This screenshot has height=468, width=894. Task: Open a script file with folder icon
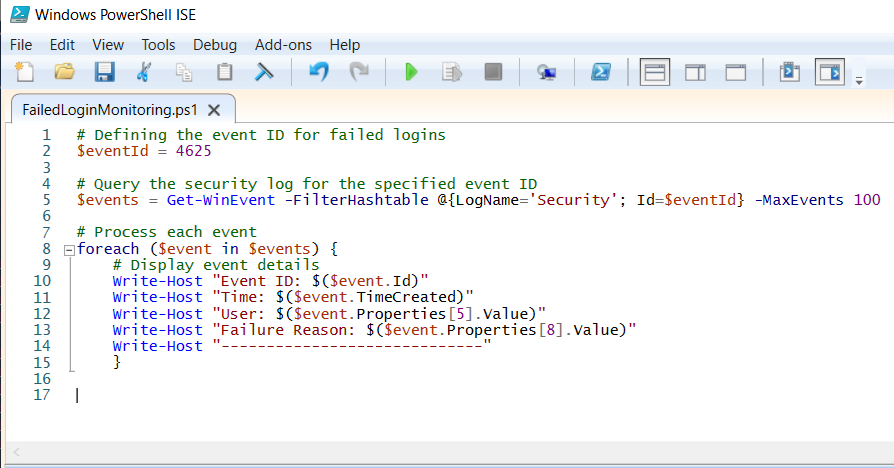(x=64, y=72)
